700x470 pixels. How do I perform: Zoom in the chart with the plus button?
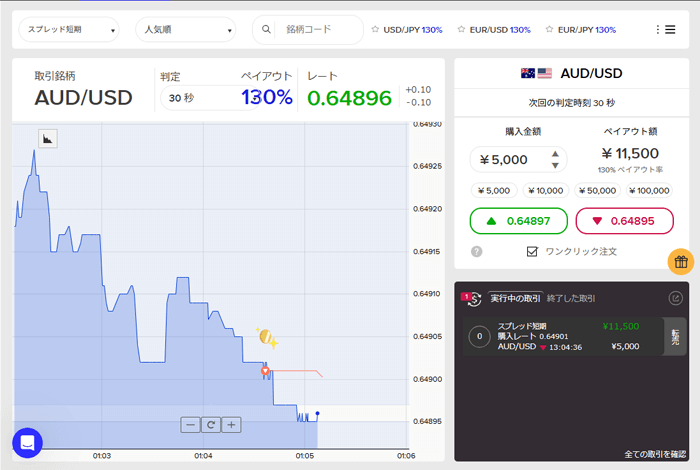click(x=231, y=425)
